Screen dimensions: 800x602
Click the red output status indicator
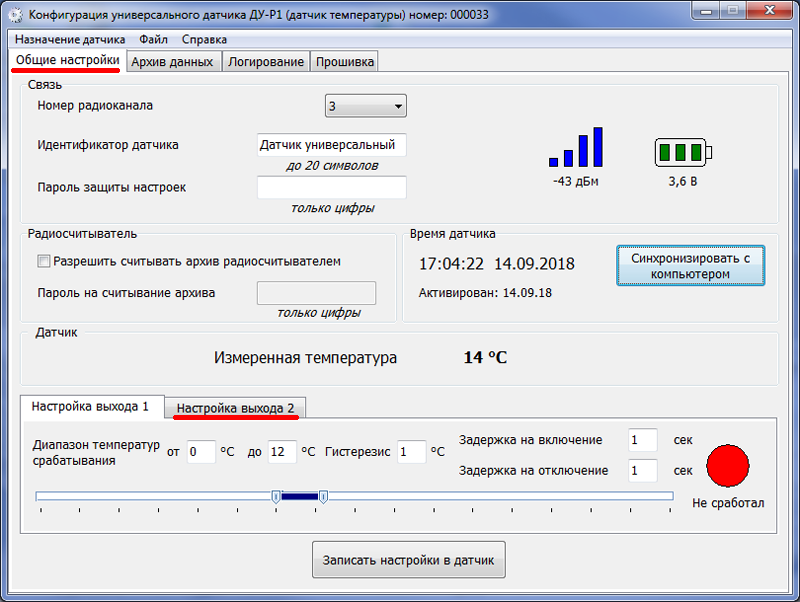[x=728, y=465]
